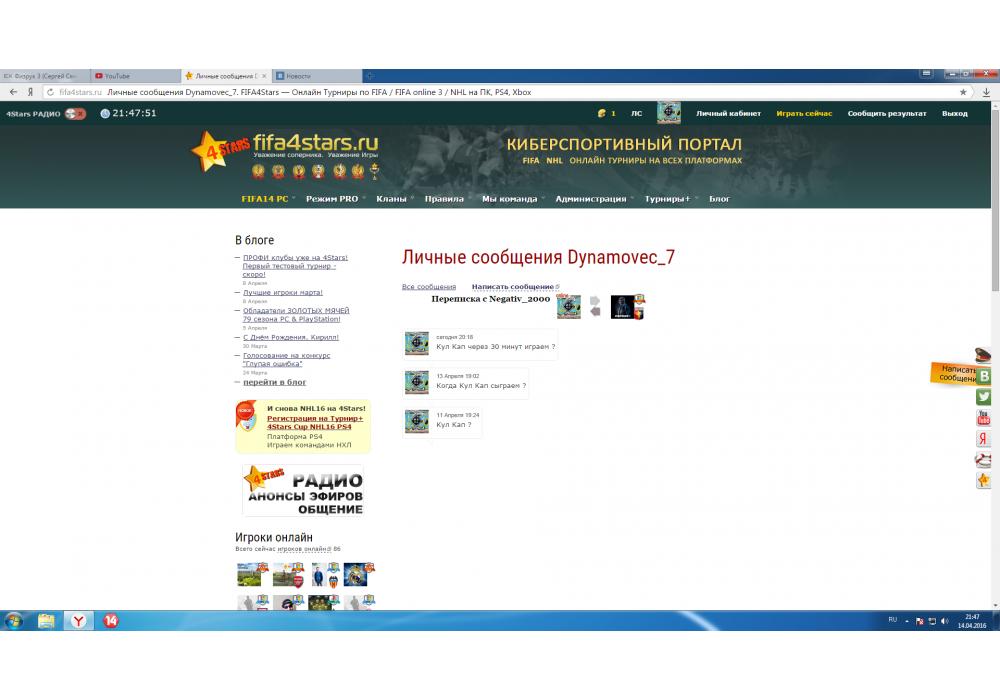This screenshot has height=700, width=1000.
Task: Click the VK share icon in sidebar
Action: tap(984, 376)
